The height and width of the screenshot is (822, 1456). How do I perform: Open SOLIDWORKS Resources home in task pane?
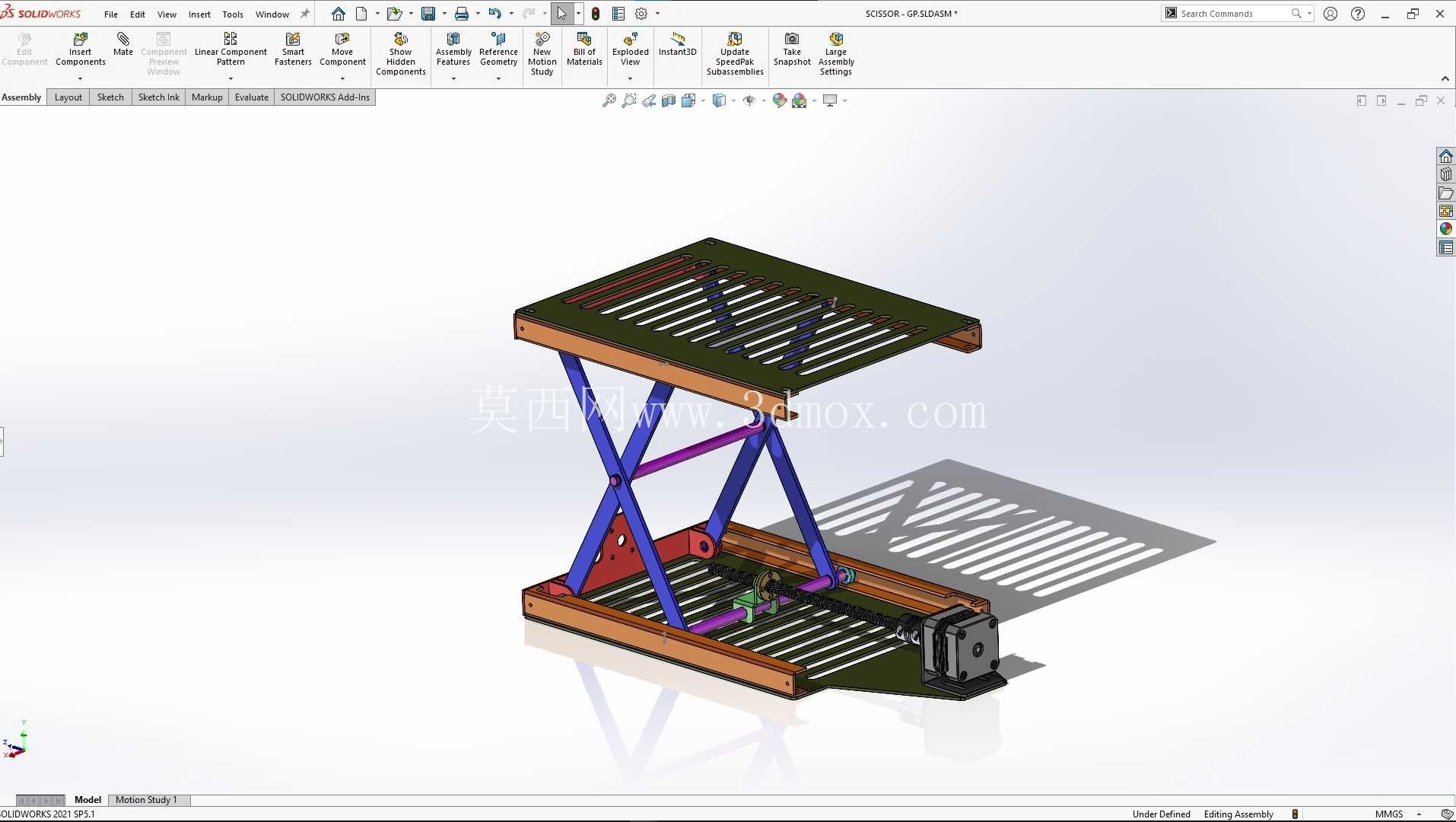1445,156
